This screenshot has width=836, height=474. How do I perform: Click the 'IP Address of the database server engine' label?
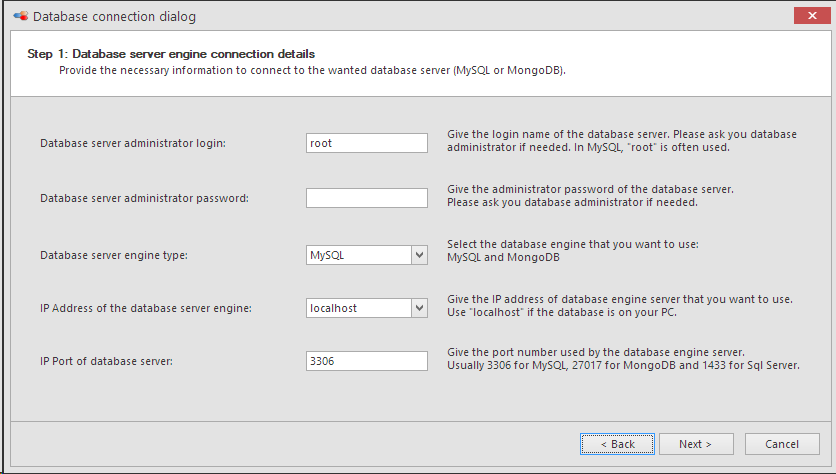click(x=146, y=308)
